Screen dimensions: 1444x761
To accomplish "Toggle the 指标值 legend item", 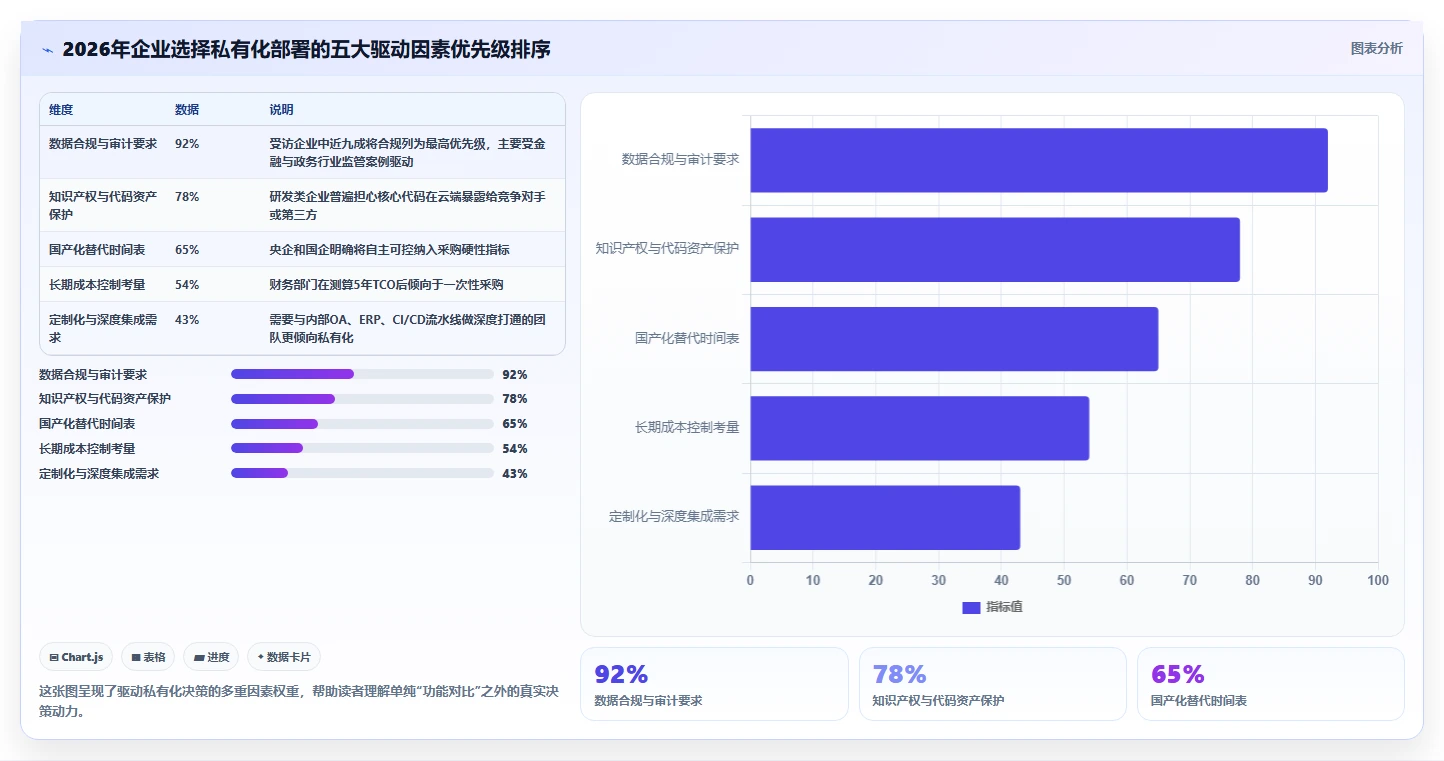I will pos(992,607).
